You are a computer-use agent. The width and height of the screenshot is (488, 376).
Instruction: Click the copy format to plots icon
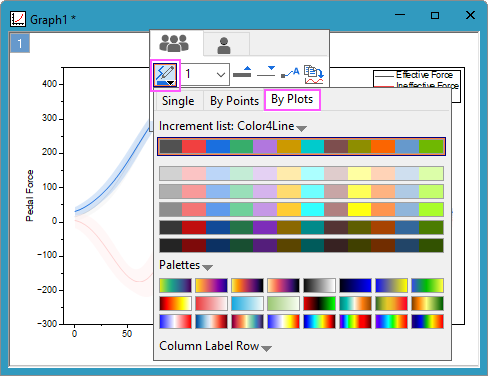pos(314,74)
